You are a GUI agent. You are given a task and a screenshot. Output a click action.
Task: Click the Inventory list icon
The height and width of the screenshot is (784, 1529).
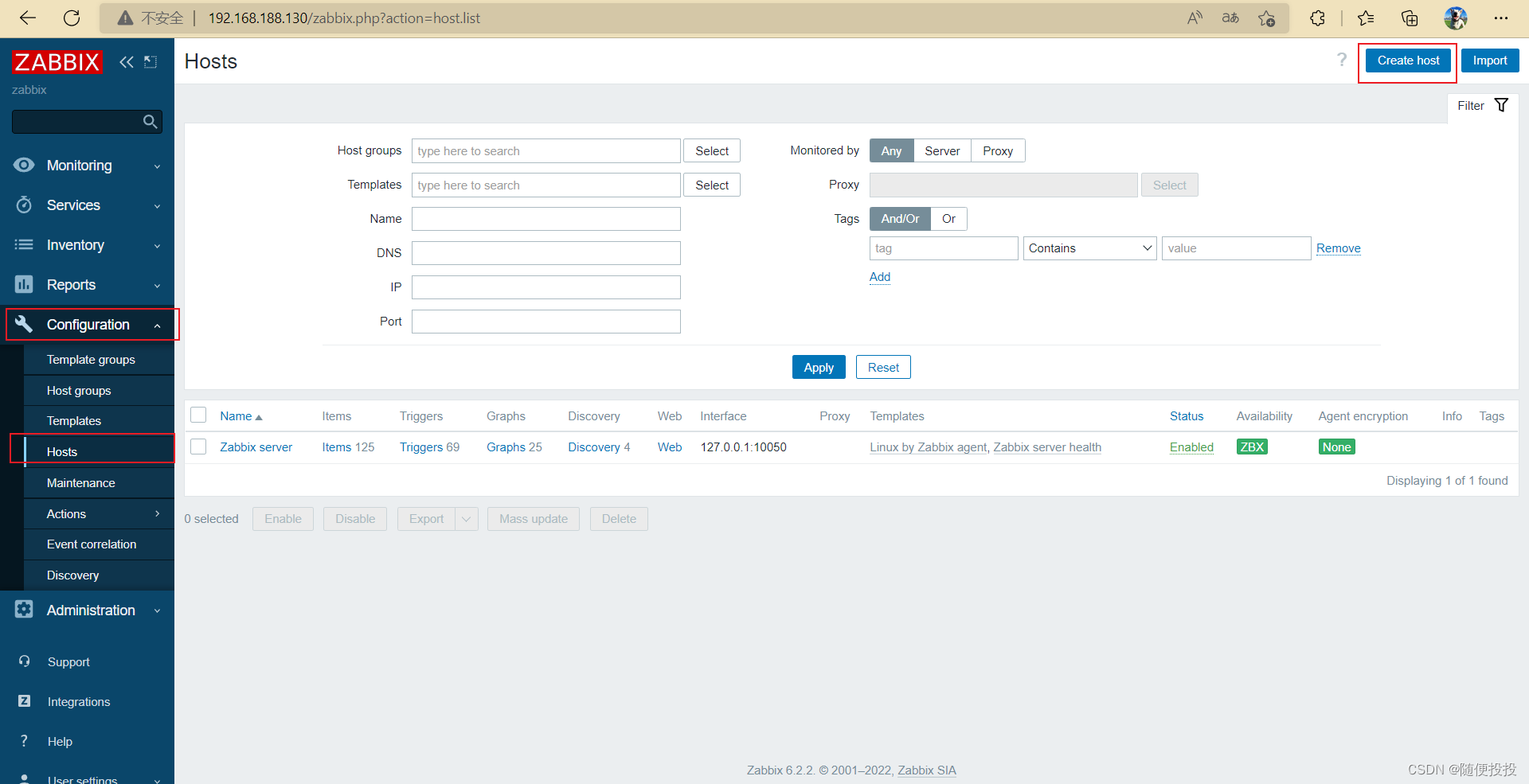click(24, 244)
